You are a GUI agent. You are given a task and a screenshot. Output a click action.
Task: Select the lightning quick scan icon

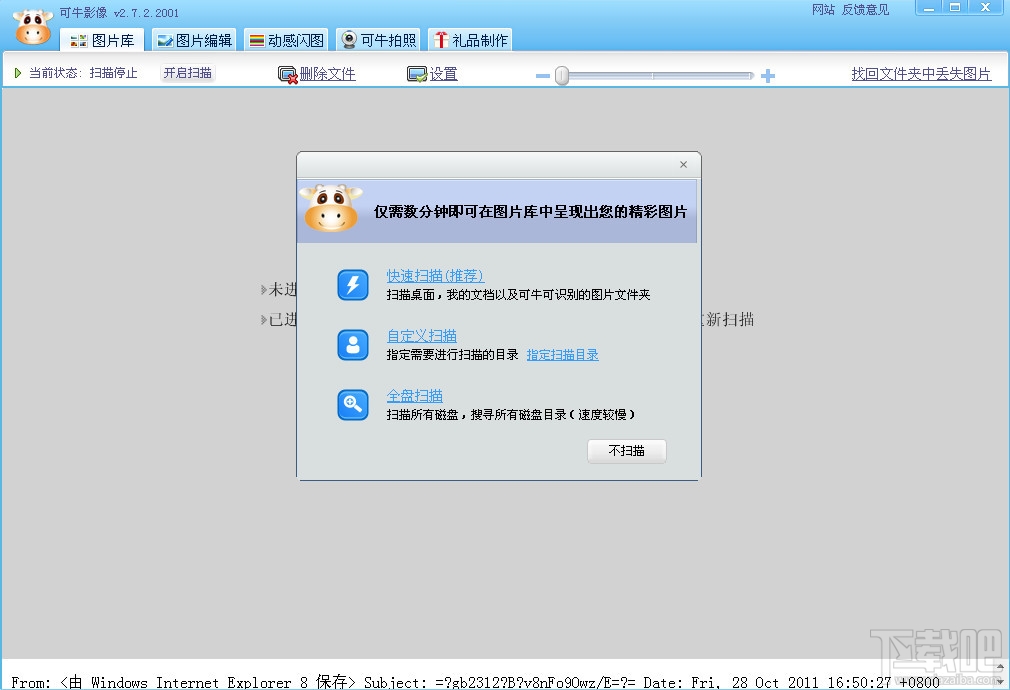point(352,286)
